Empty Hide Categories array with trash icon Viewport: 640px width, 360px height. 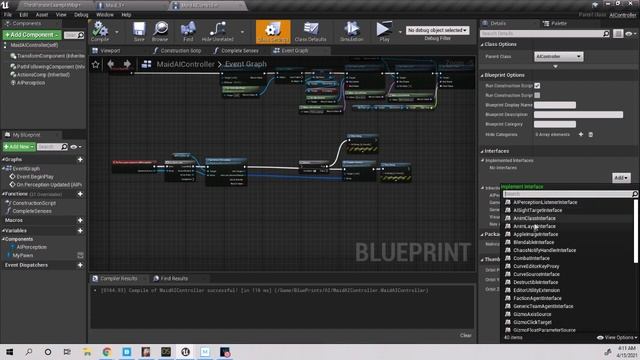pos(591,134)
